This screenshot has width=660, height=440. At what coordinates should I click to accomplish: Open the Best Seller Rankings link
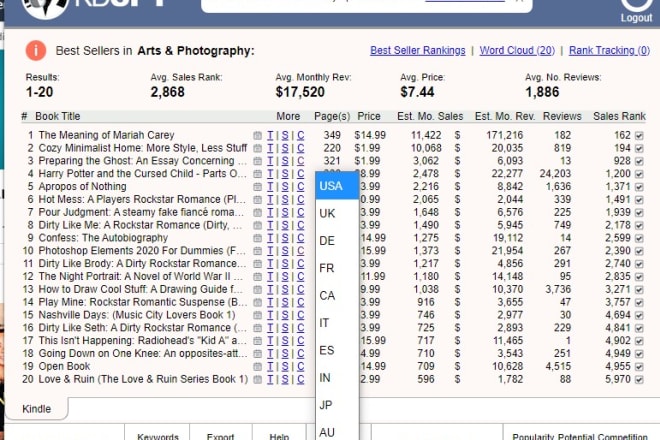pos(417,50)
